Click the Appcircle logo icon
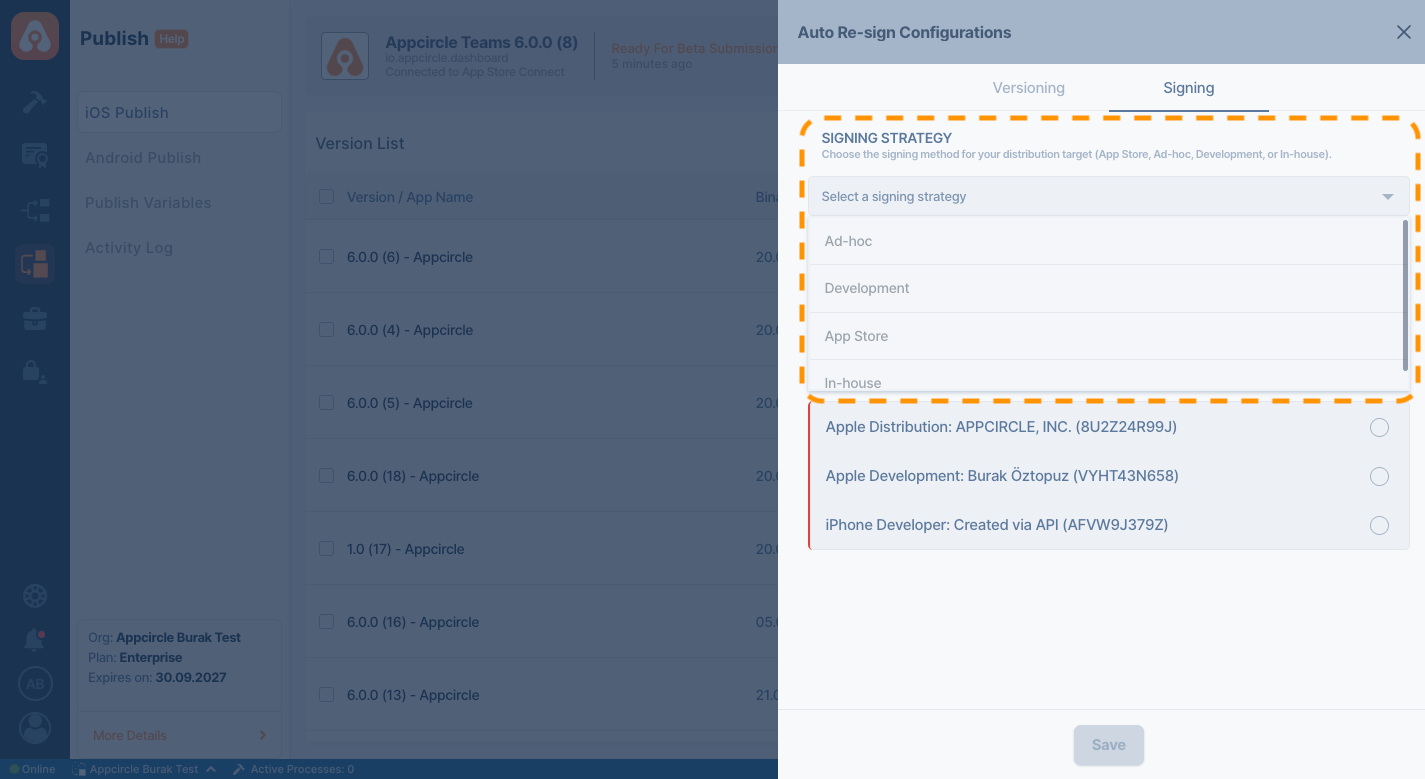The image size is (1425, 779). point(35,35)
